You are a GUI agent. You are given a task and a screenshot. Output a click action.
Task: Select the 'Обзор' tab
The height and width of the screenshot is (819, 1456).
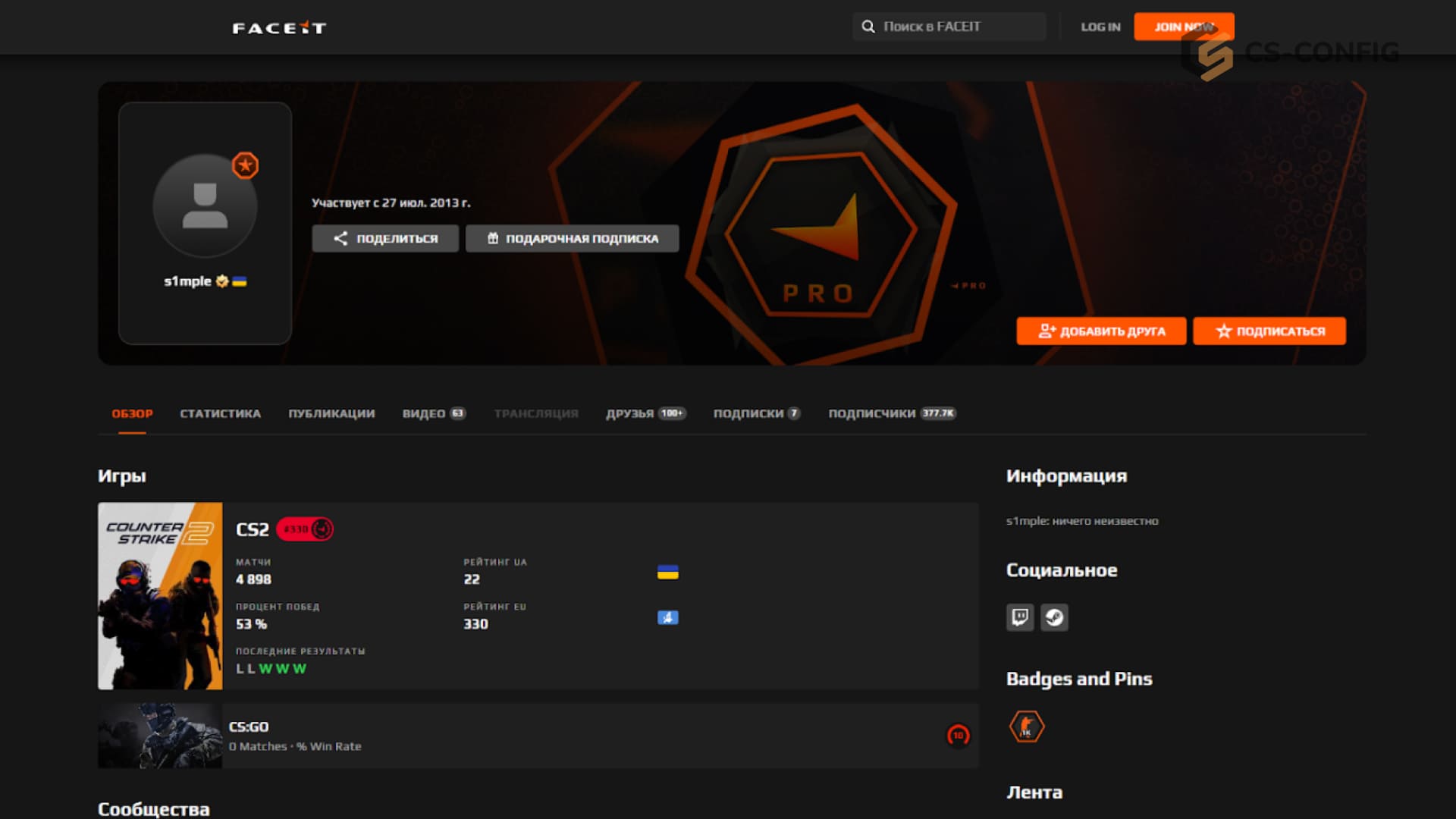click(132, 413)
